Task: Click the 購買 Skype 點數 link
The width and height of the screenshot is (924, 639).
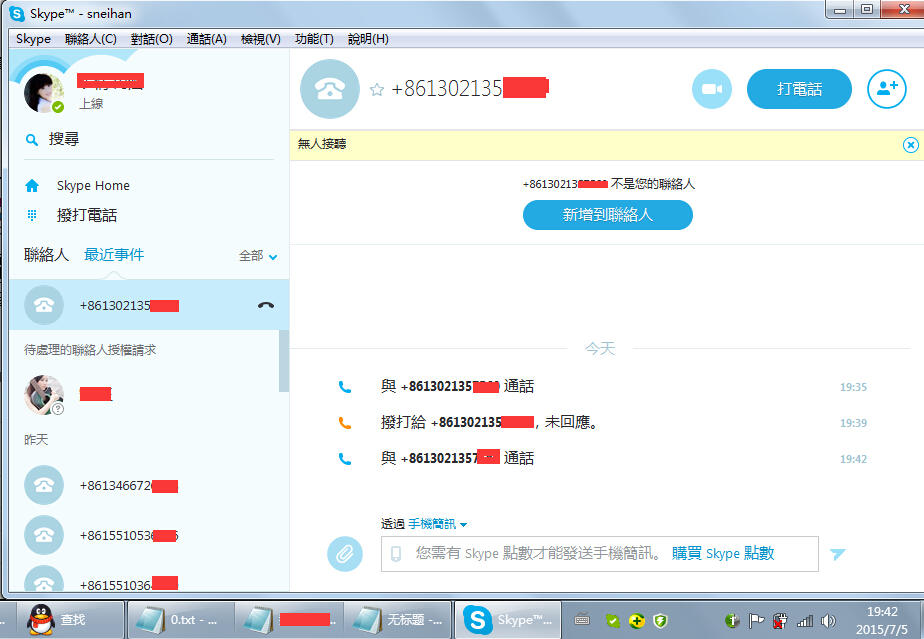Action: point(723,554)
